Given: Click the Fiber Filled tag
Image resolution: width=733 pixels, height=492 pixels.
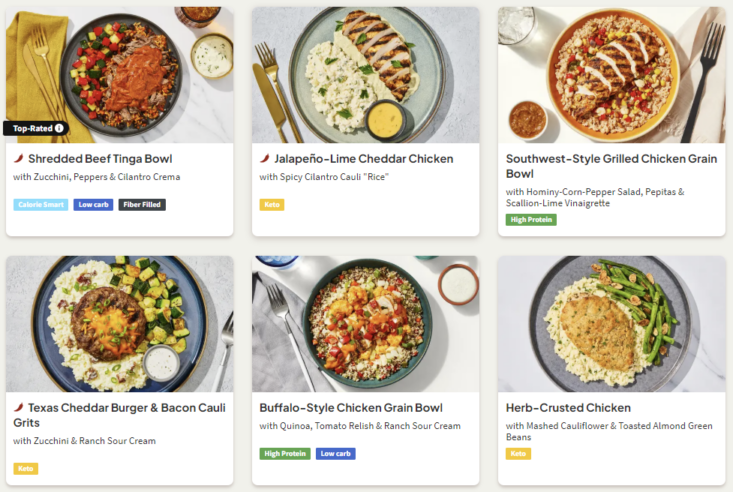Looking at the screenshot, I should 142,205.
